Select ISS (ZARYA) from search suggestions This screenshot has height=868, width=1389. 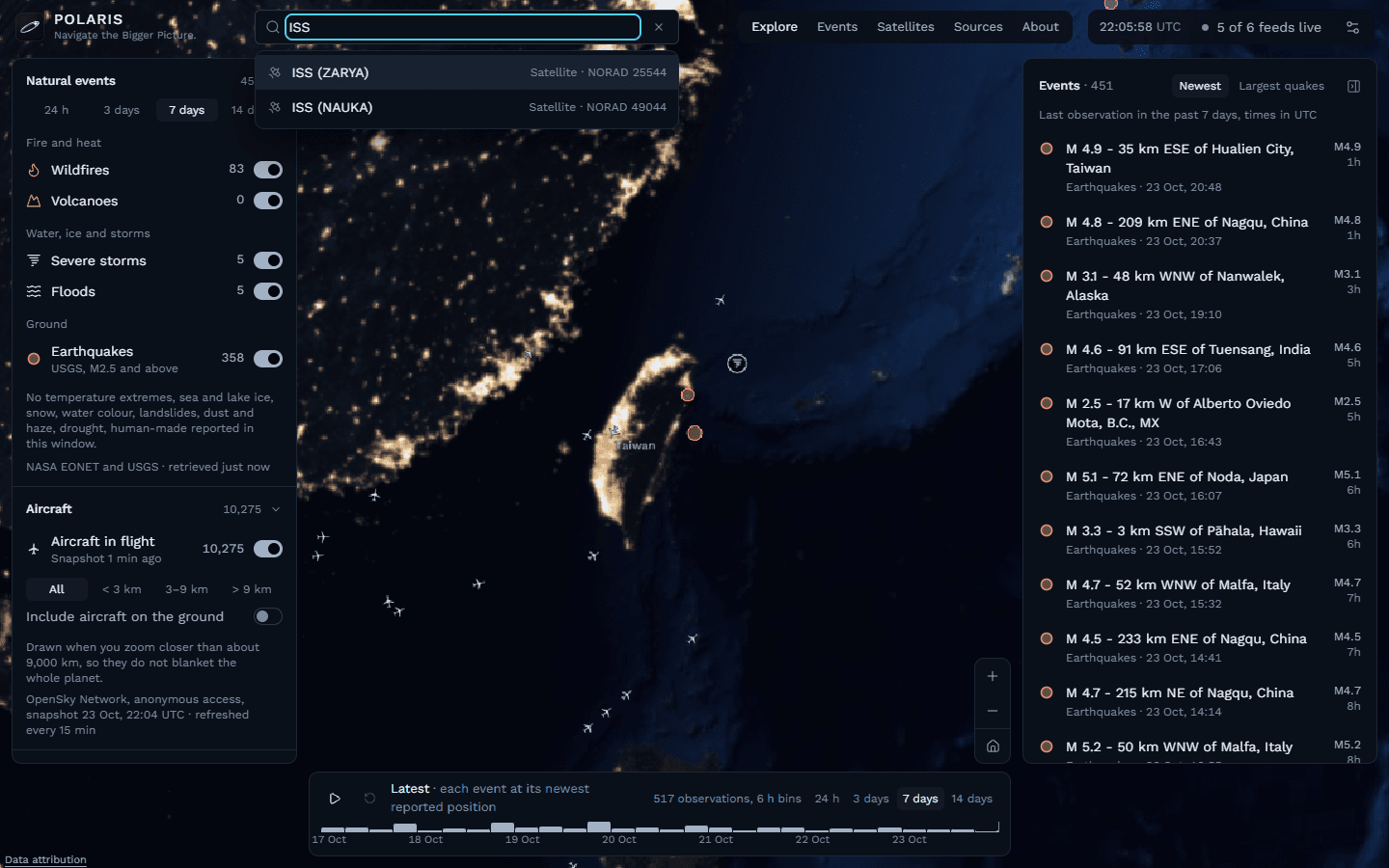tap(467, 72)
